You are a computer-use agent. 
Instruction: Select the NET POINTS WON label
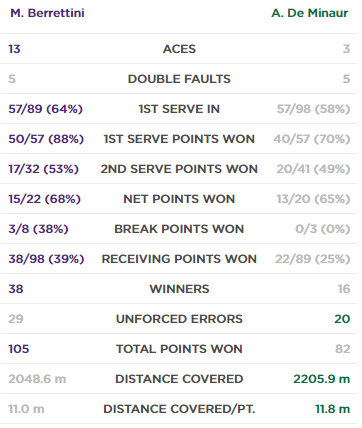pos(179,199)
